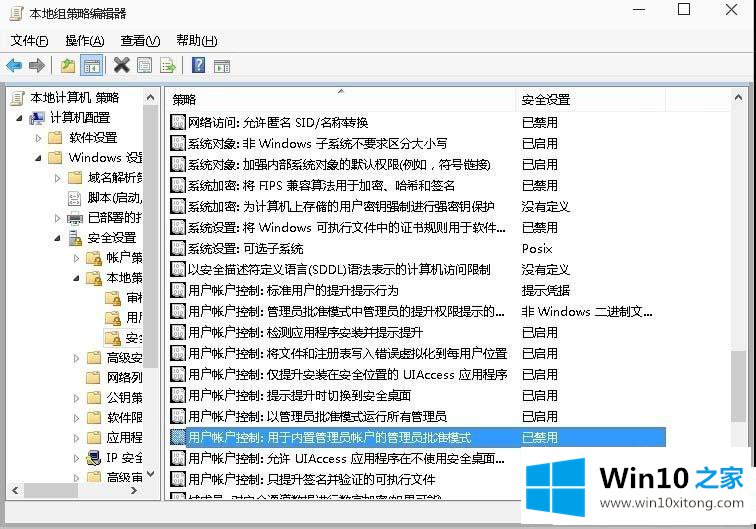
Task: Click policy icon for 以安全描述符定义语言(SDDL)
Action: pyautogui.click(x=178, y=270)
